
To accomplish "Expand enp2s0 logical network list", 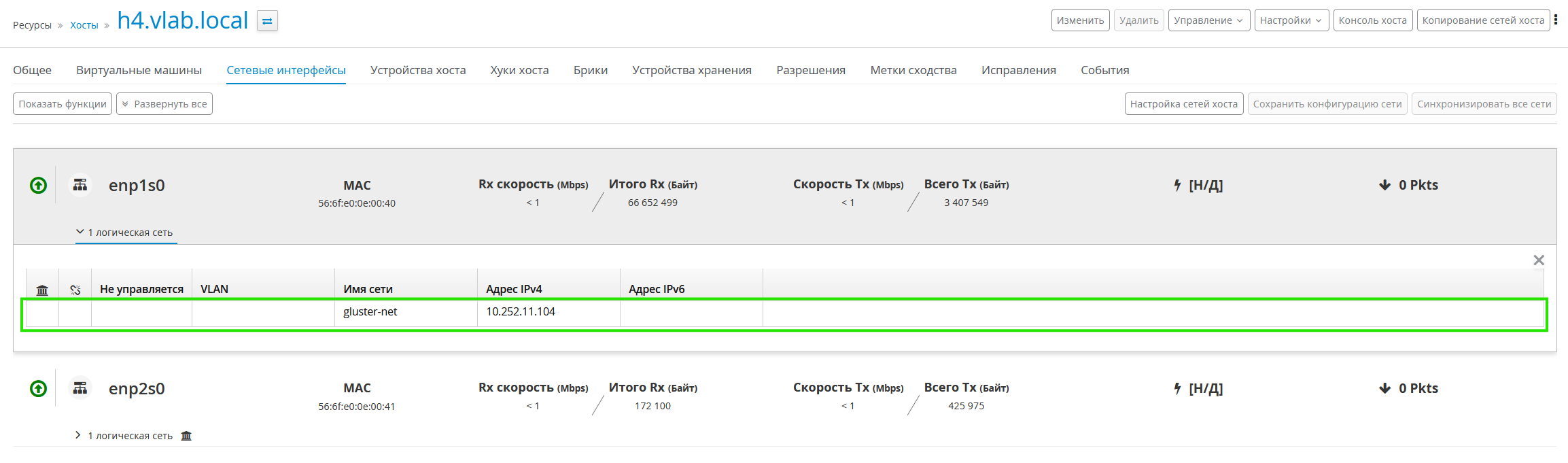I will coord(124,436).
